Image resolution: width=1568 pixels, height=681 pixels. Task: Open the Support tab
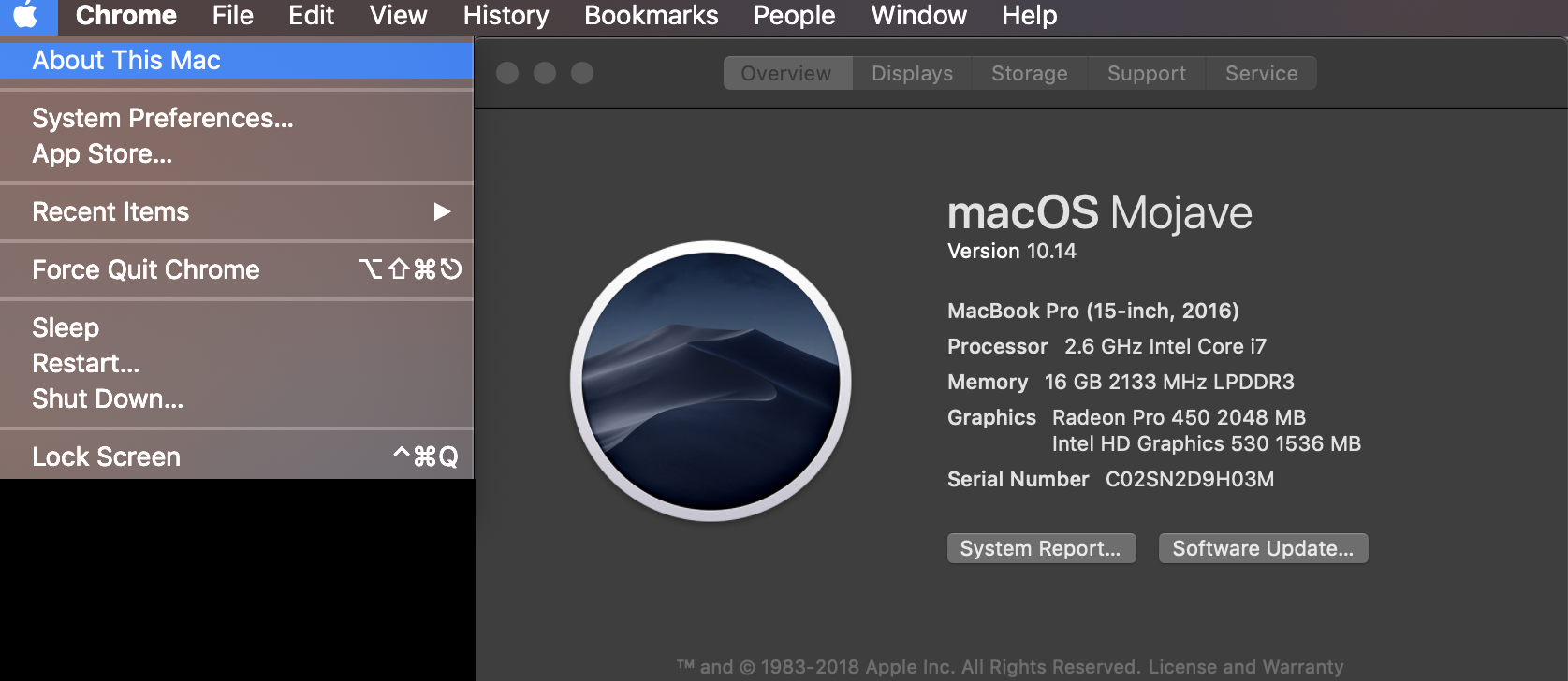point(1146,74)
